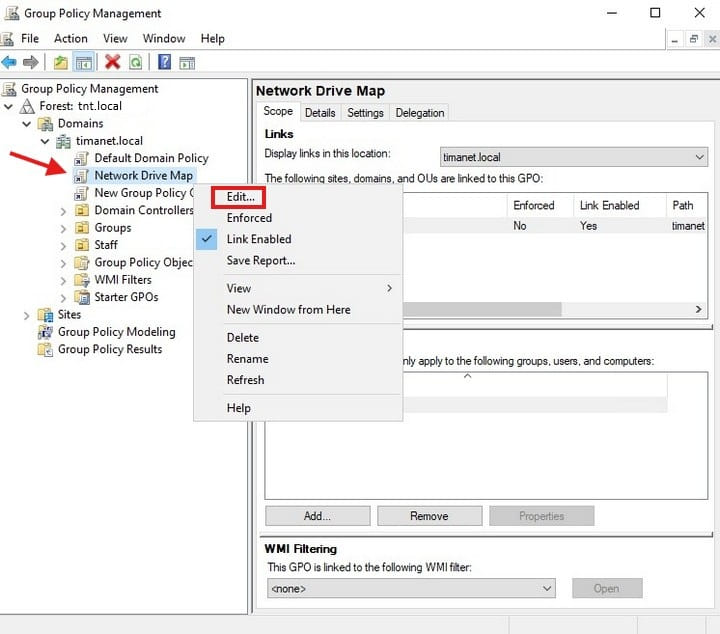Click the timanet.local domain icon
The width and height of the screenshot is (720, 634).
click(63, 141)
